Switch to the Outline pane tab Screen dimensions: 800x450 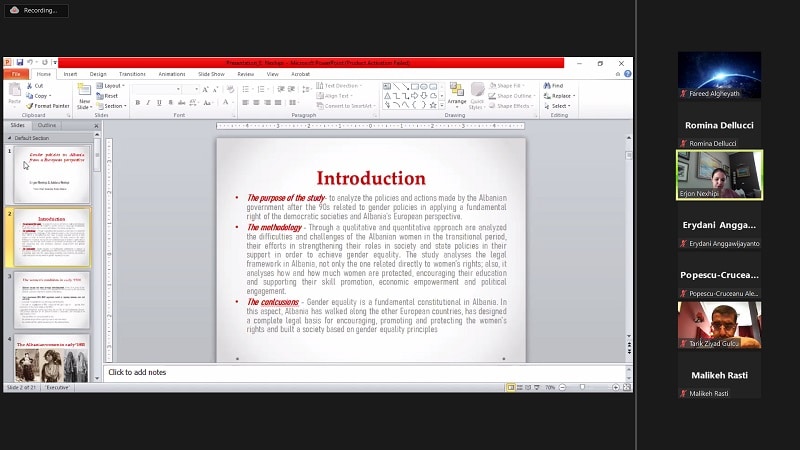47,125
